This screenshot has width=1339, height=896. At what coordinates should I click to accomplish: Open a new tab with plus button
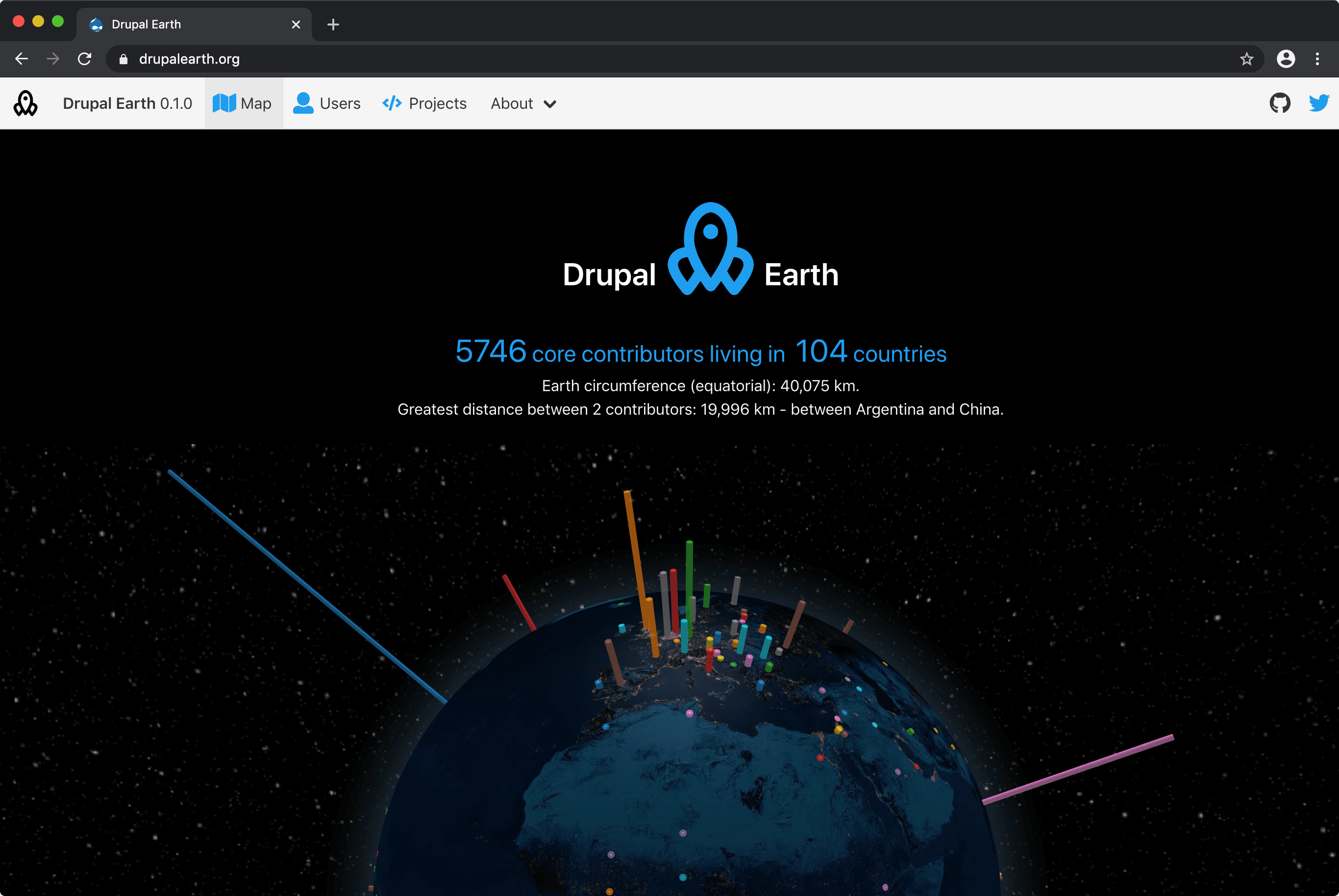[333, 25]
